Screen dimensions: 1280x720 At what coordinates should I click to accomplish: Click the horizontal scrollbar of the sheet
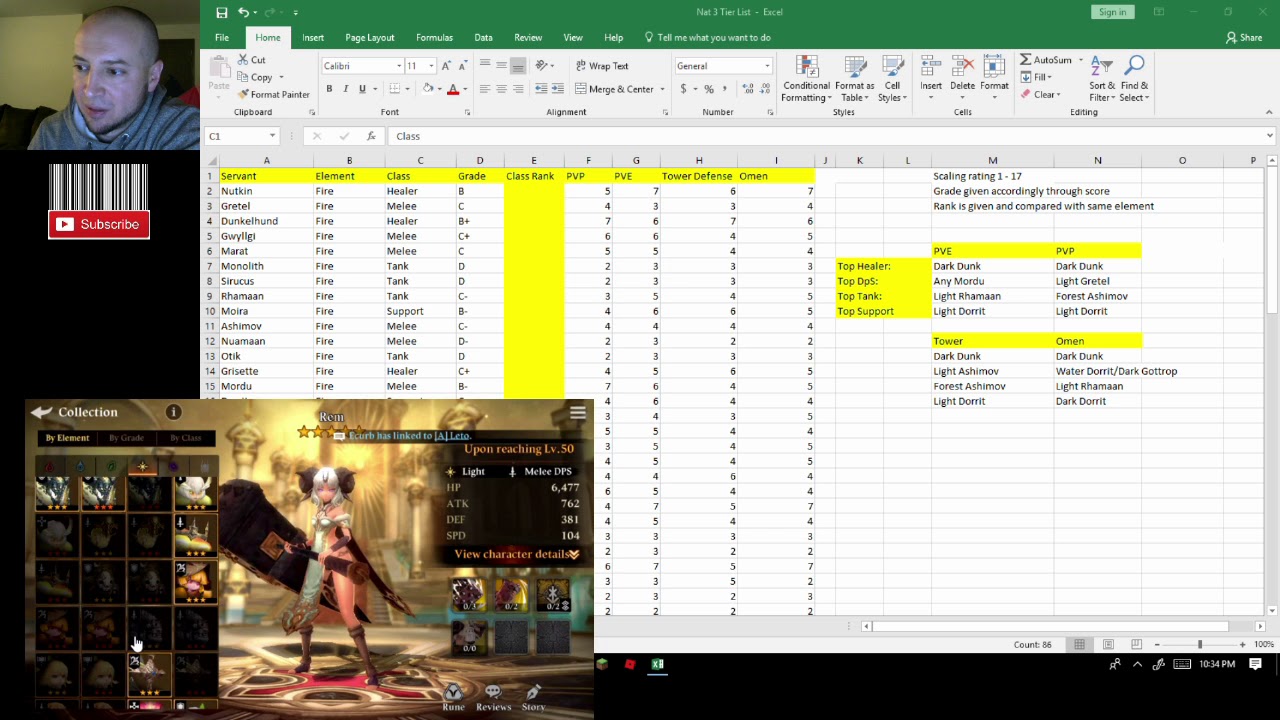[1051, 626]
